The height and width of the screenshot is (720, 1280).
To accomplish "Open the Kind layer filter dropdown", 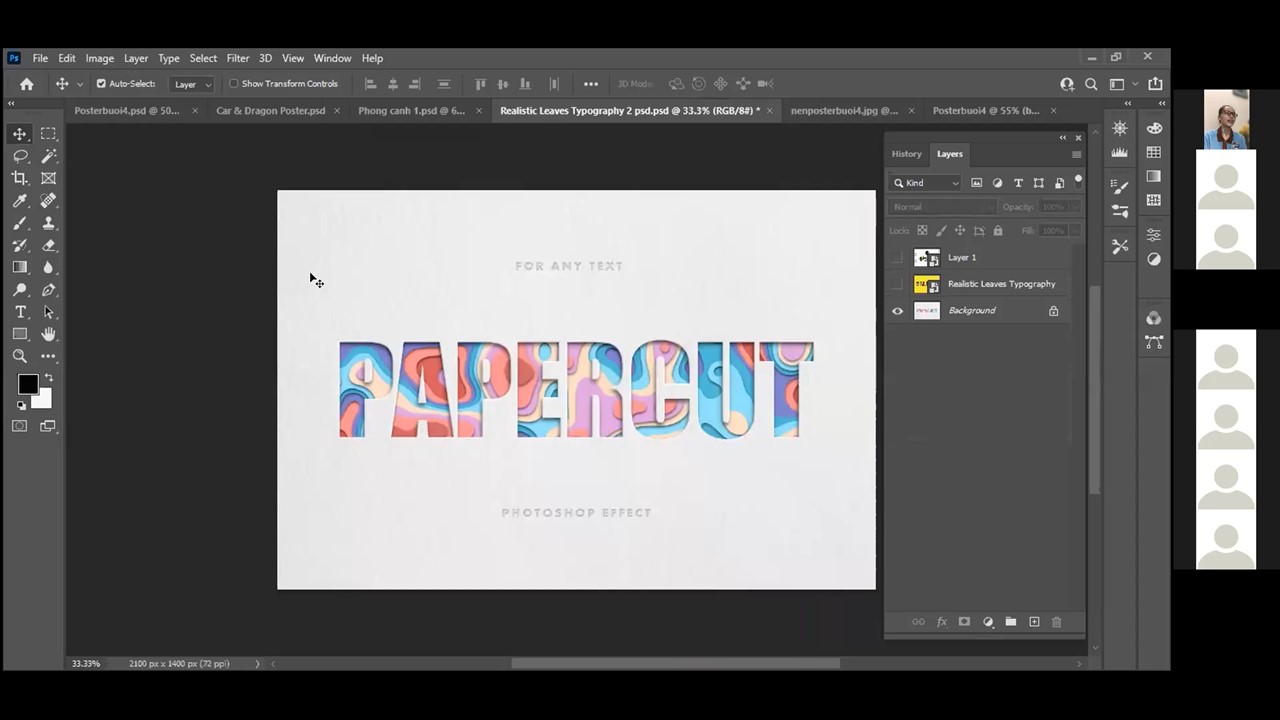I will click(x=926, y=183).
